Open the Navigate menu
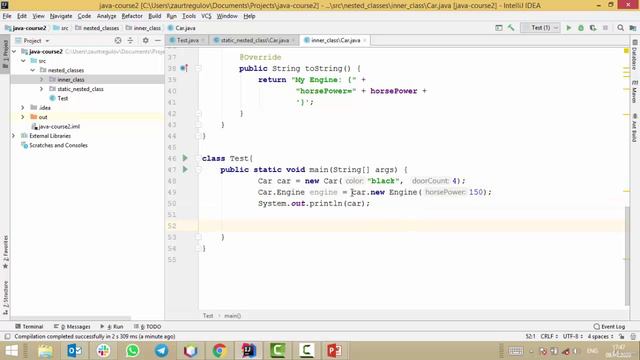Image resolution: width=640 pixels, height=360 pixels. pos(61,16)
